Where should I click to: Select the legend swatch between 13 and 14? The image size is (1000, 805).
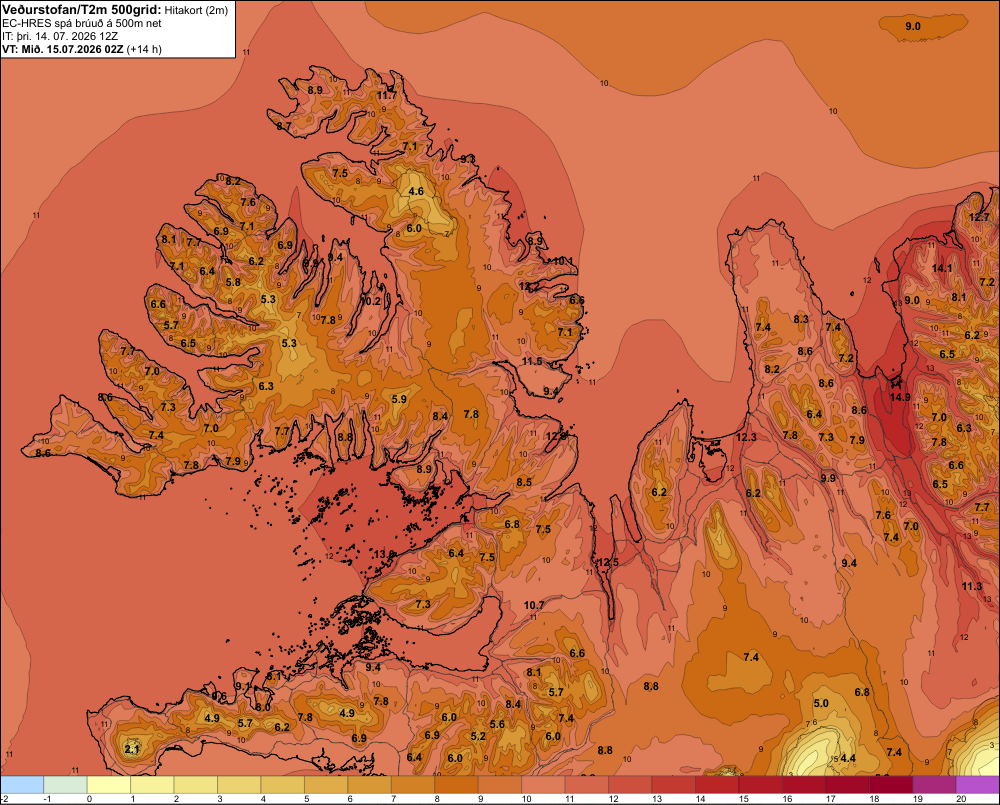pos(673,785)
